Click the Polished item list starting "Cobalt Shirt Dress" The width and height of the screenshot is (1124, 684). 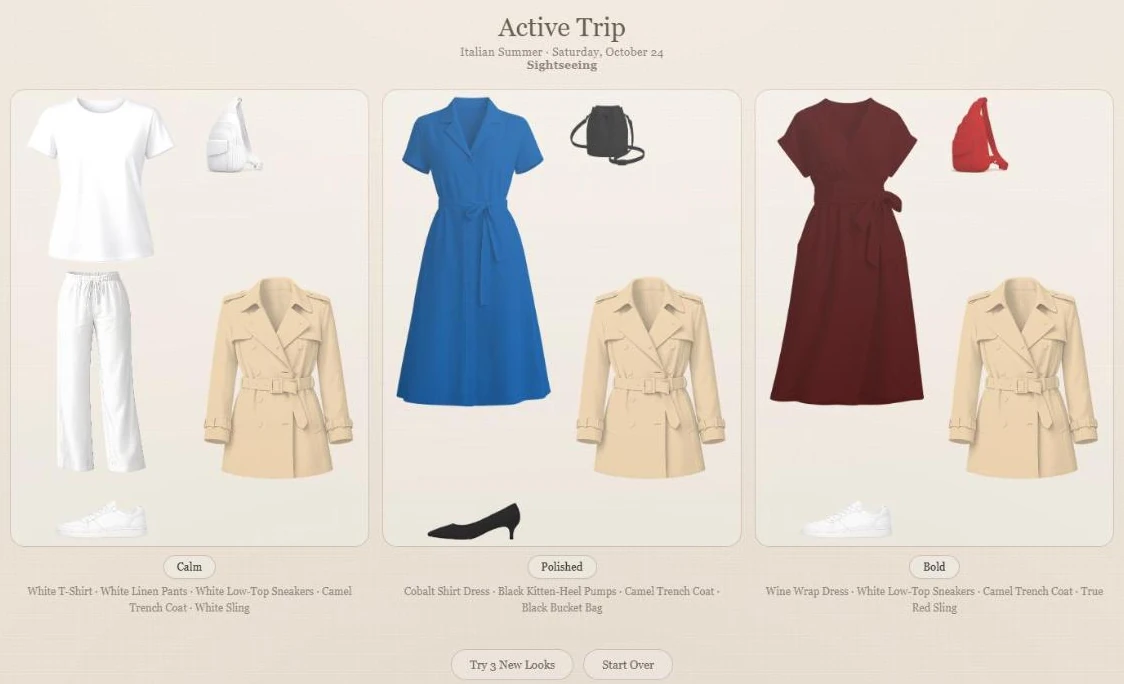(x=562, y=599)
